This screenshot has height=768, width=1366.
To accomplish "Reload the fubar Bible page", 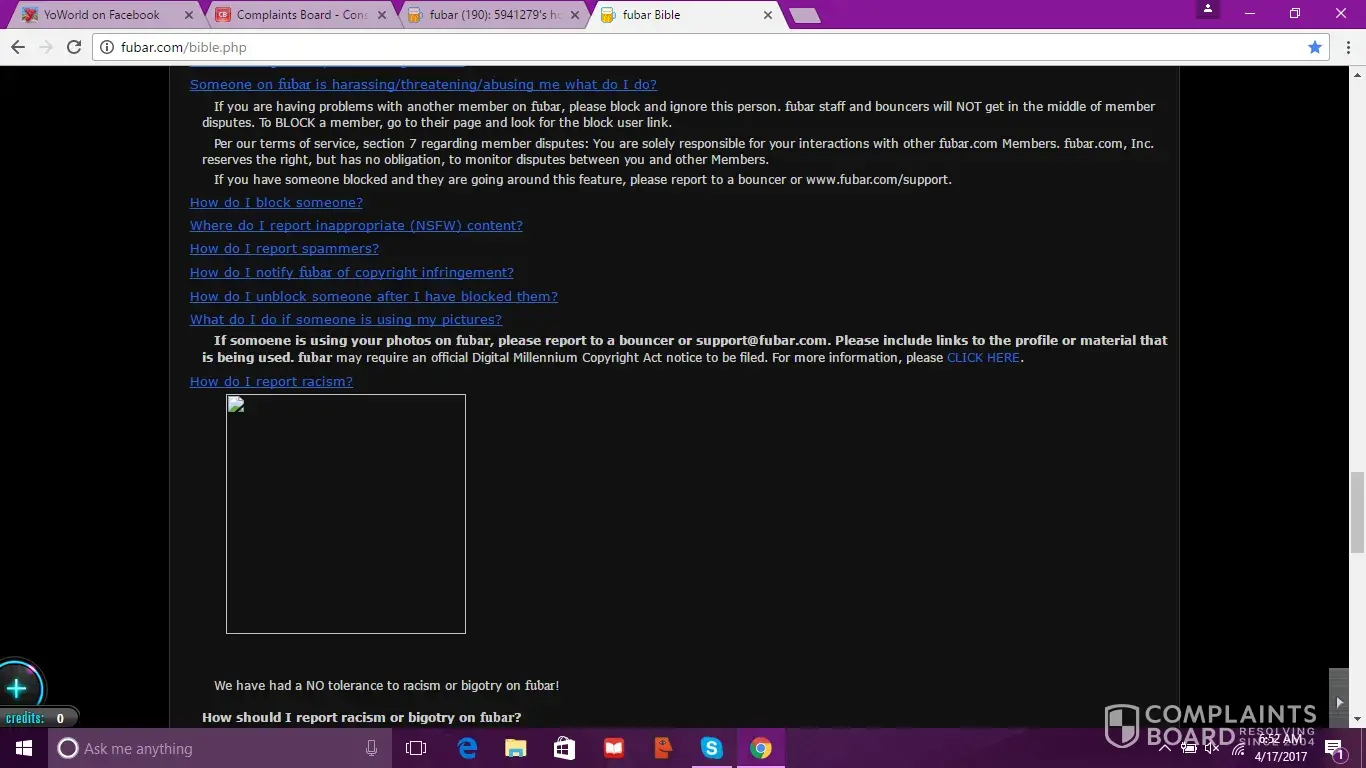I will tap(74, 47).
